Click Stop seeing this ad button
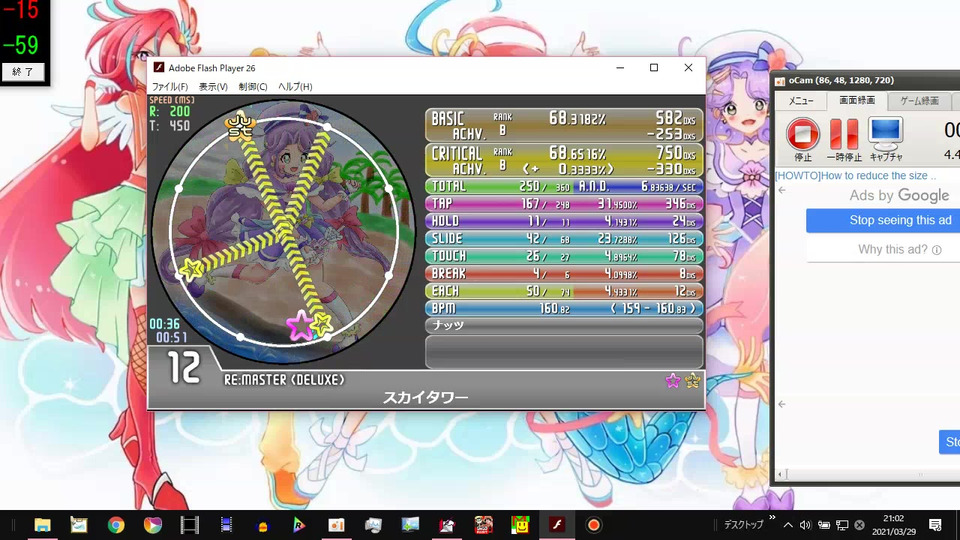The width and height of the screenshot is (960, 540). (883, 220)
